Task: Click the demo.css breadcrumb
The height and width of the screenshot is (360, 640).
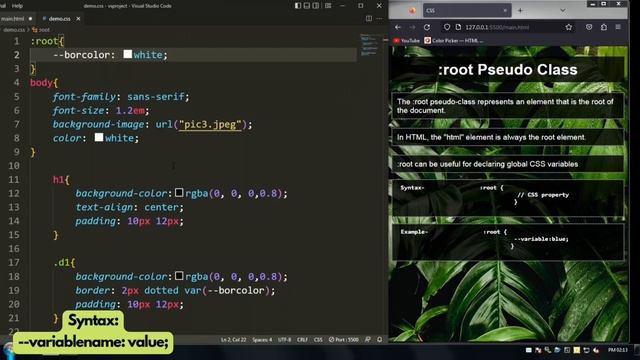Action: click(x=14, y=30)
